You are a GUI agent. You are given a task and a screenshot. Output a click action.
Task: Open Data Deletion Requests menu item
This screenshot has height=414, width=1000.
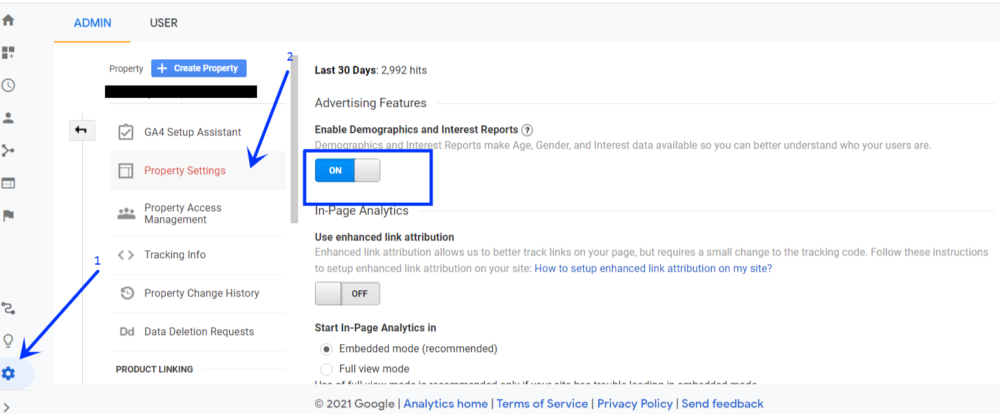point(198,332)
